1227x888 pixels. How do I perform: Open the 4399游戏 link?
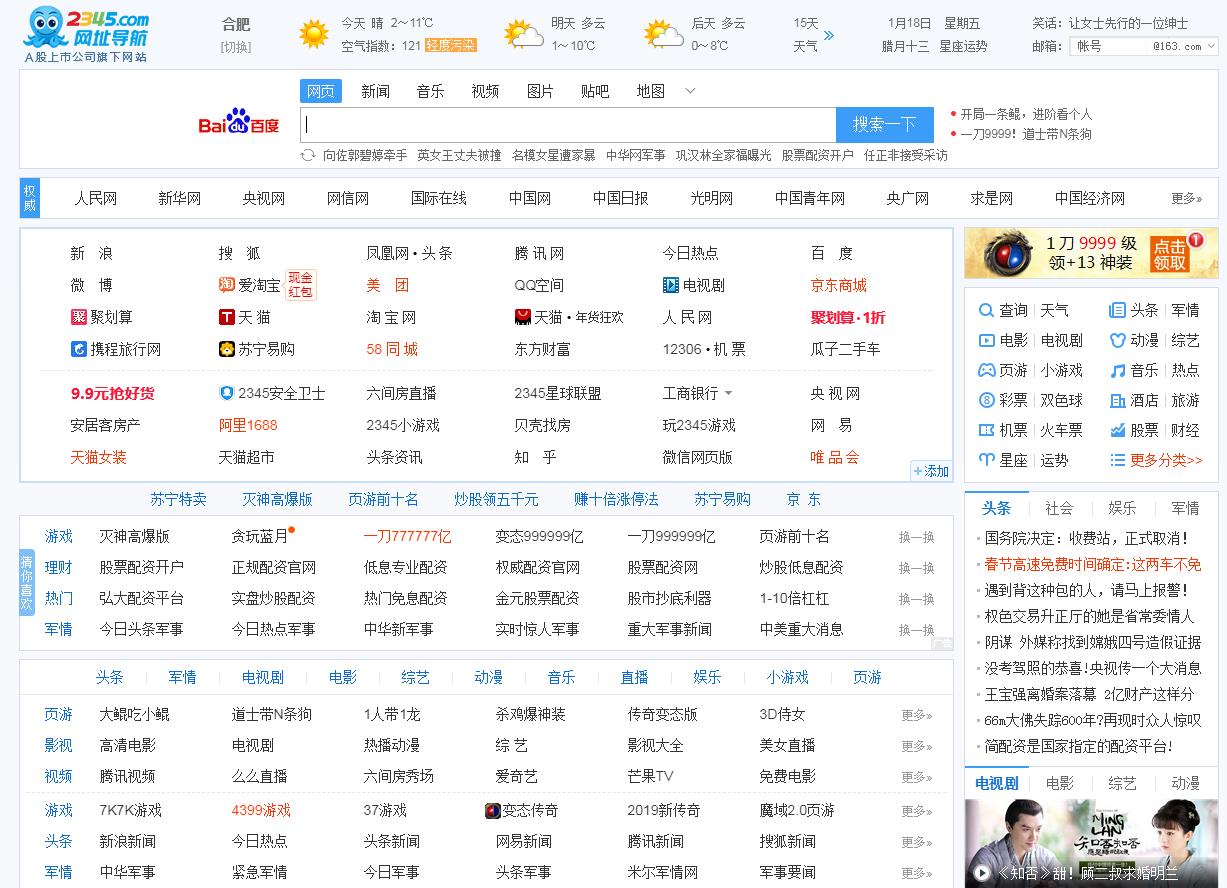point(261,810)
